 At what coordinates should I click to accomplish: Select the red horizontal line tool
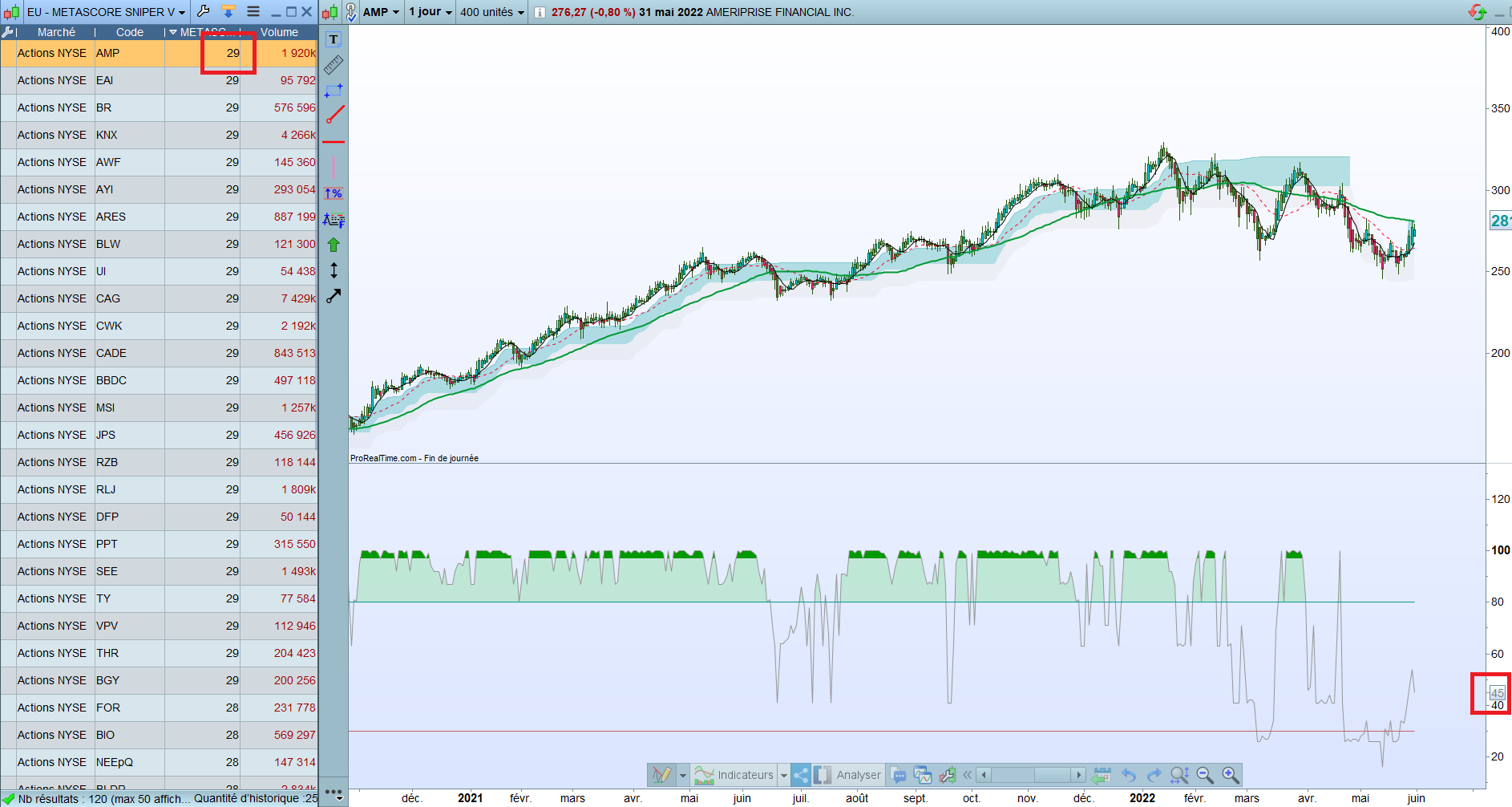tap(334, 142)
